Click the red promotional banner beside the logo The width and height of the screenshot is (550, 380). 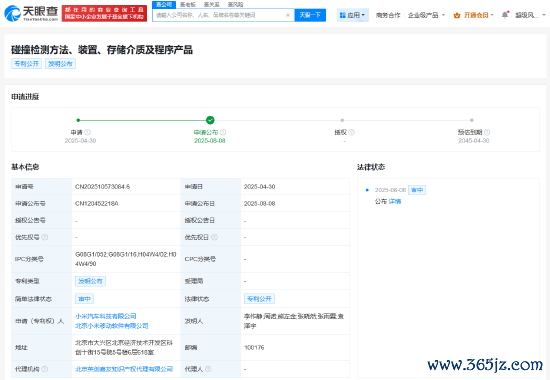[104, 13]
